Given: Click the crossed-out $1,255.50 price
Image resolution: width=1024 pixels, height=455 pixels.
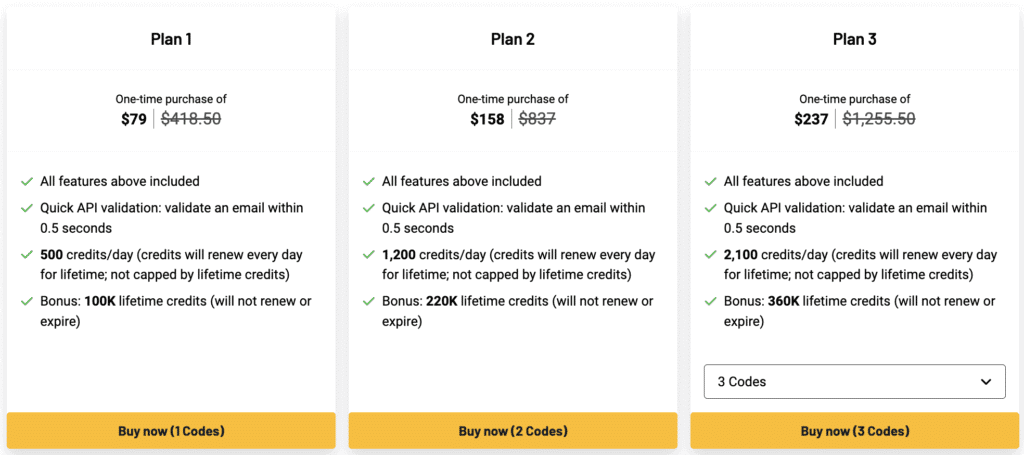Looking at the screenshot, I should (879, 119).
